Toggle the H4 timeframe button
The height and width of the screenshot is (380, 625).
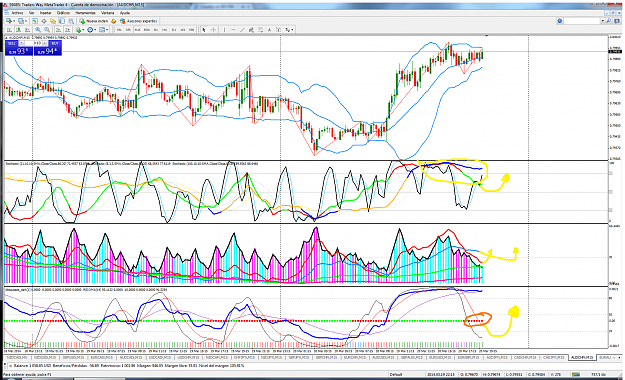pos(165,30)
